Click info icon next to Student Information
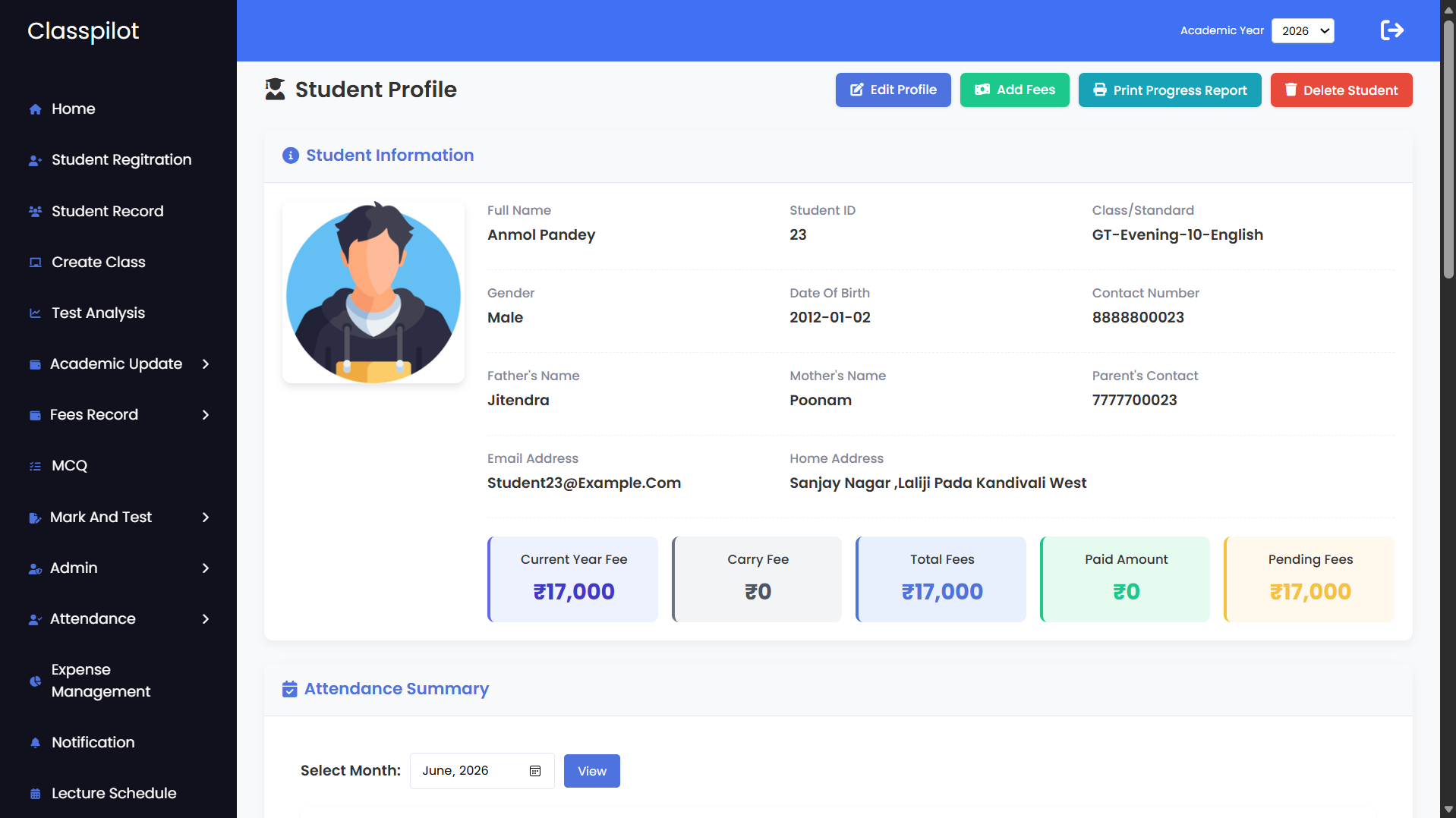 (x=291, y=156)
